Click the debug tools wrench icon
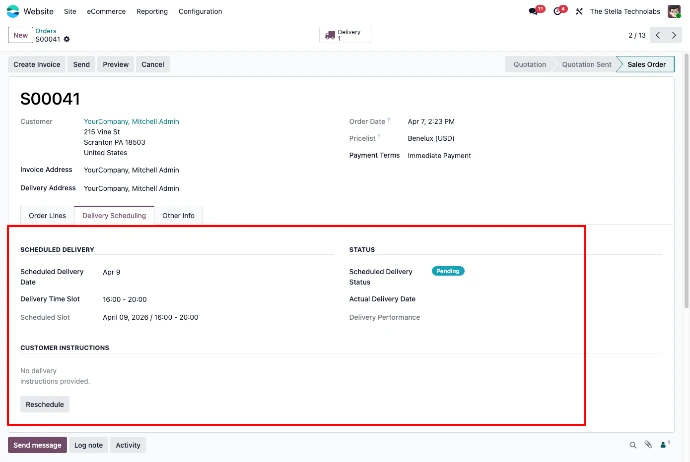This screenshot has height=462, width=690. (579, 11)
